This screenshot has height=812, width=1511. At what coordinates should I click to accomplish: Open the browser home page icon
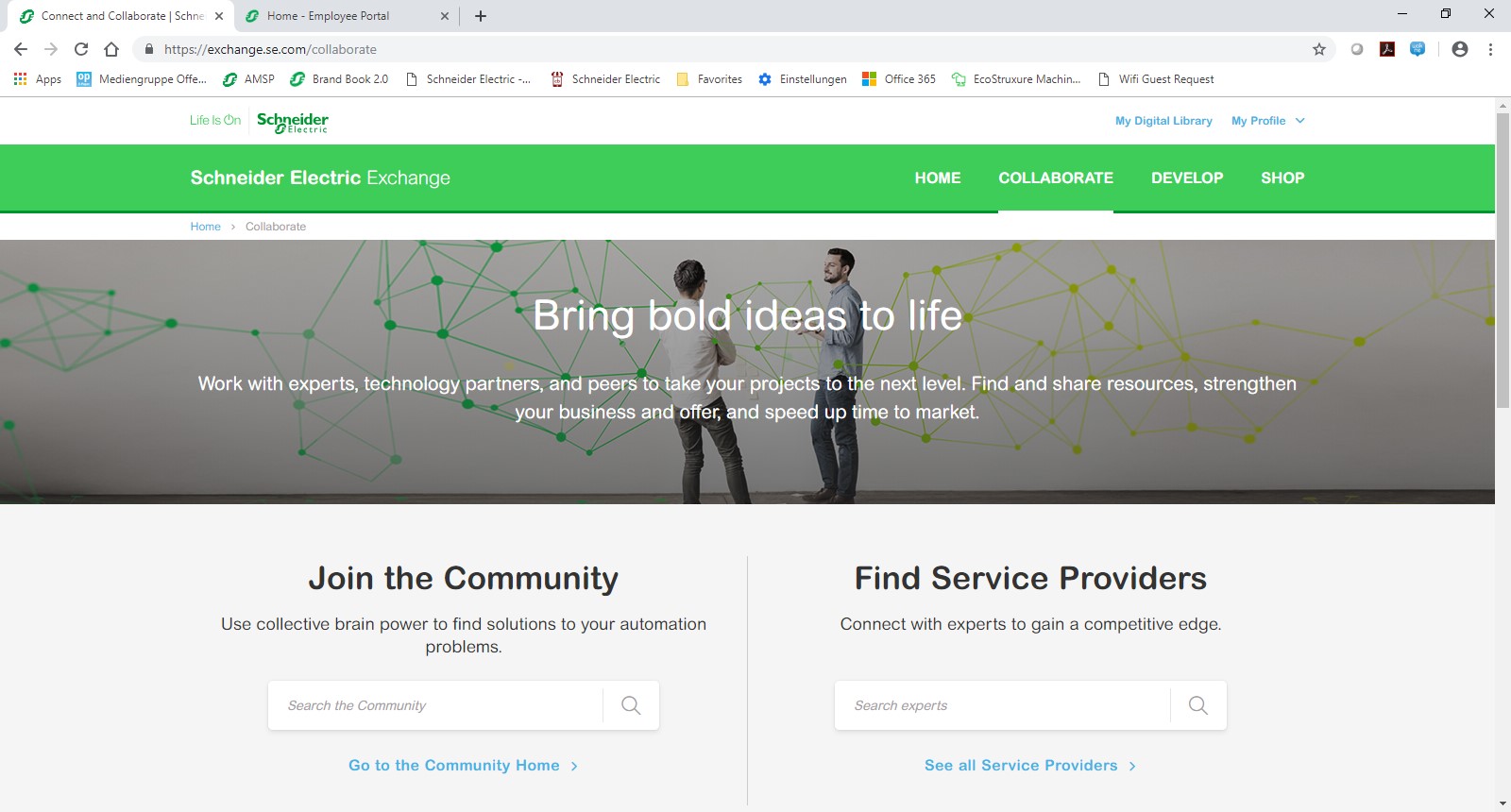tap(111, 49)
